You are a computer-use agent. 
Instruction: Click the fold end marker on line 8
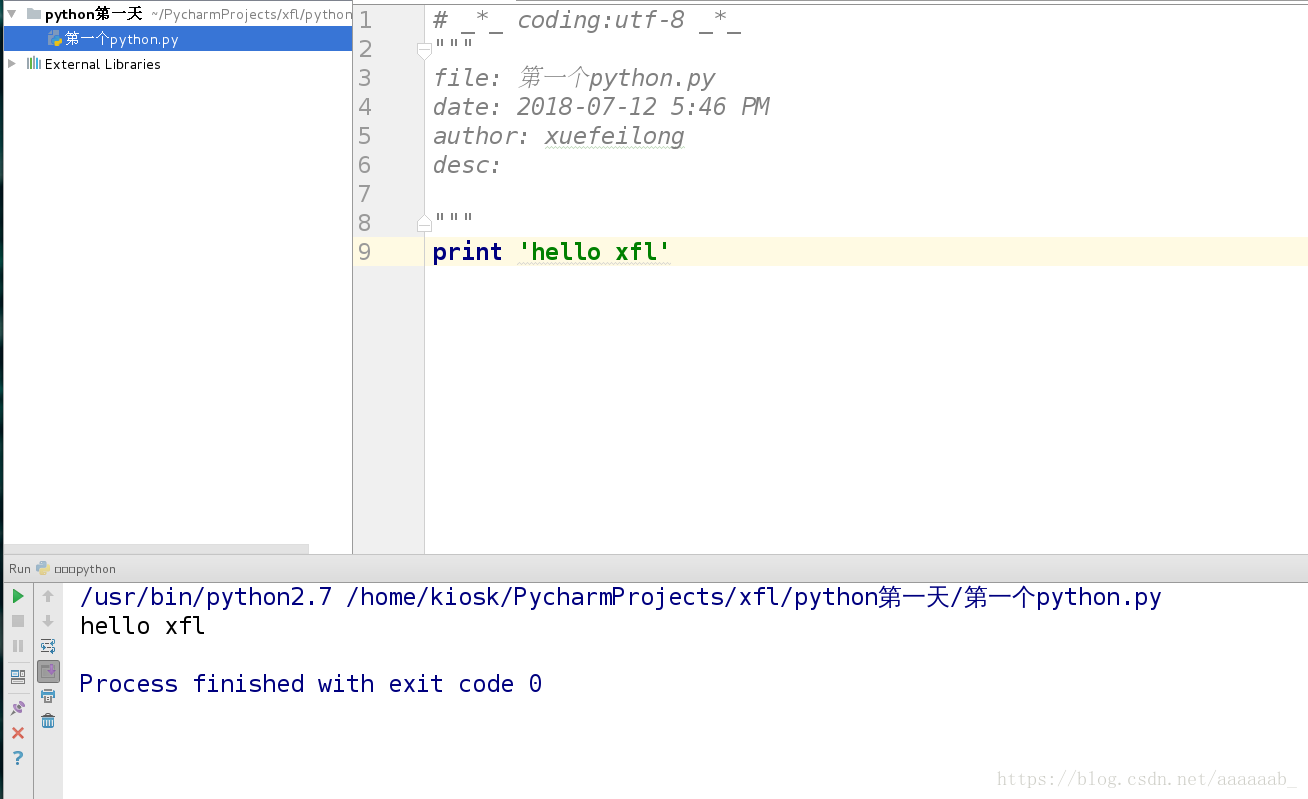(424, 223)
